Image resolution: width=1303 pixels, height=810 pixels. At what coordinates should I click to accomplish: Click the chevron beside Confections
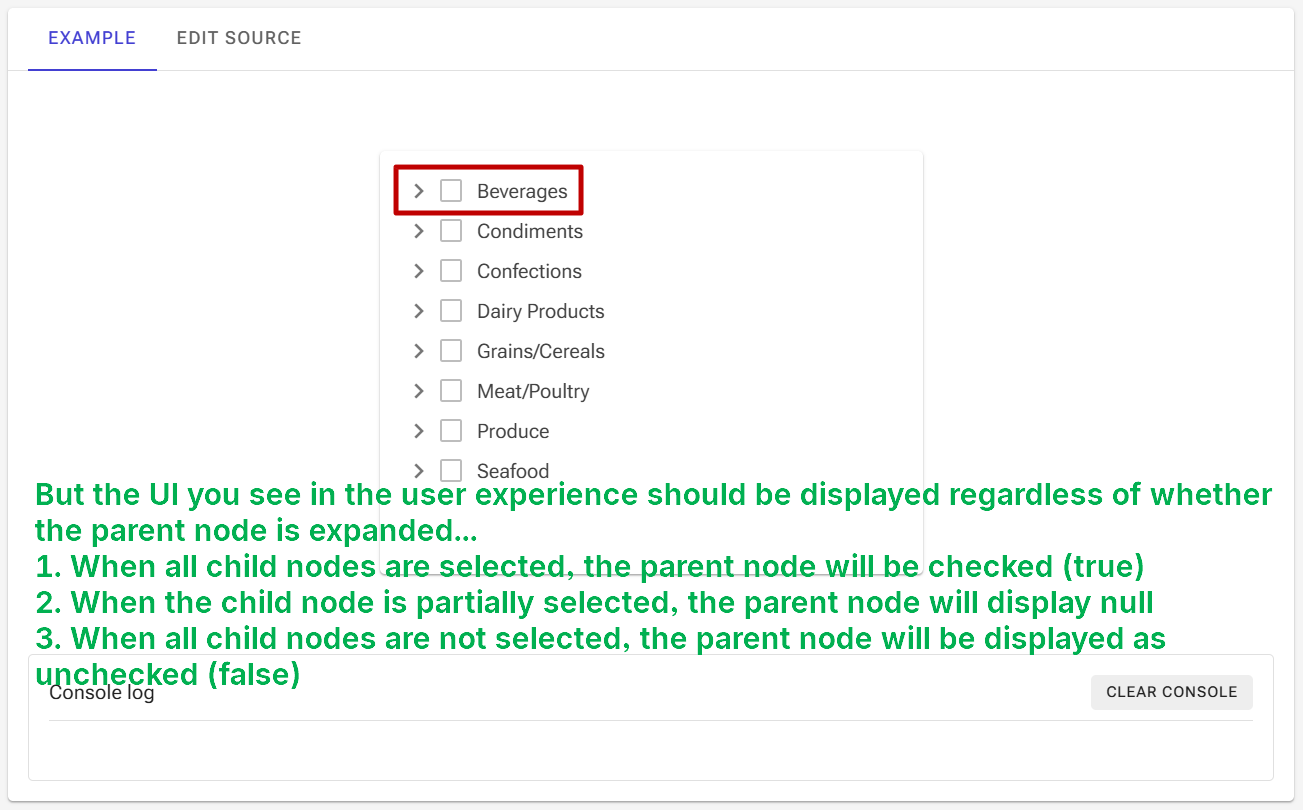tap(419, 271)
